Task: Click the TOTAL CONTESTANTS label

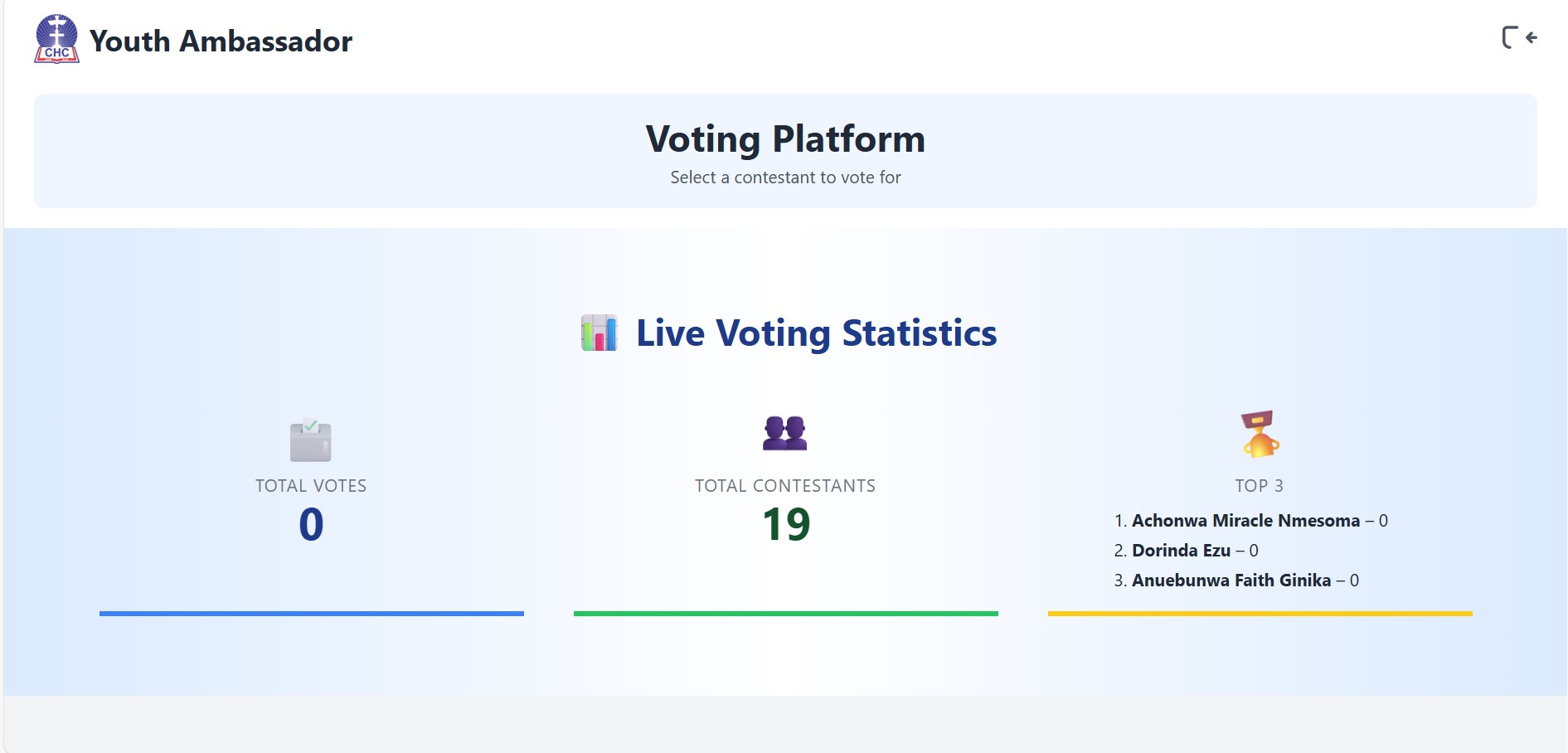Action: pyautogui.click(x=785, y=486)
